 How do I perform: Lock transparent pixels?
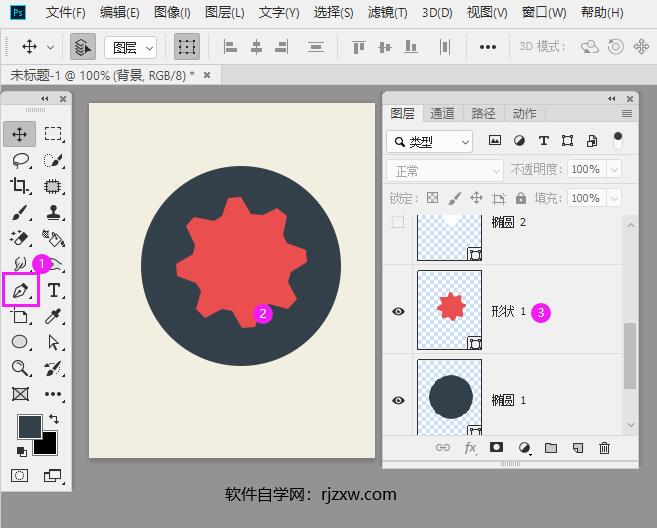coord(432,197)
